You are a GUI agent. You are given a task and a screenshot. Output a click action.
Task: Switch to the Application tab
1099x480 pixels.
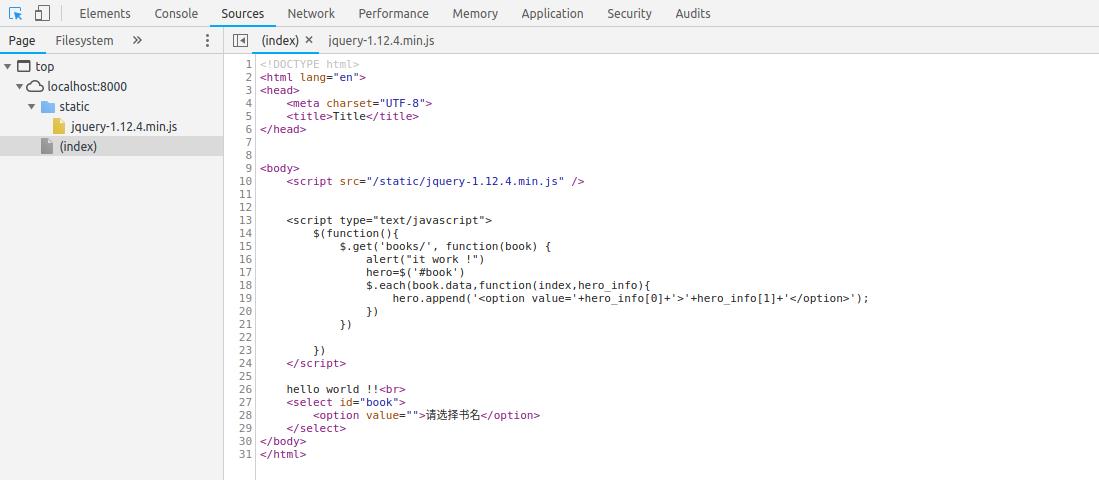tap(552, 13)
